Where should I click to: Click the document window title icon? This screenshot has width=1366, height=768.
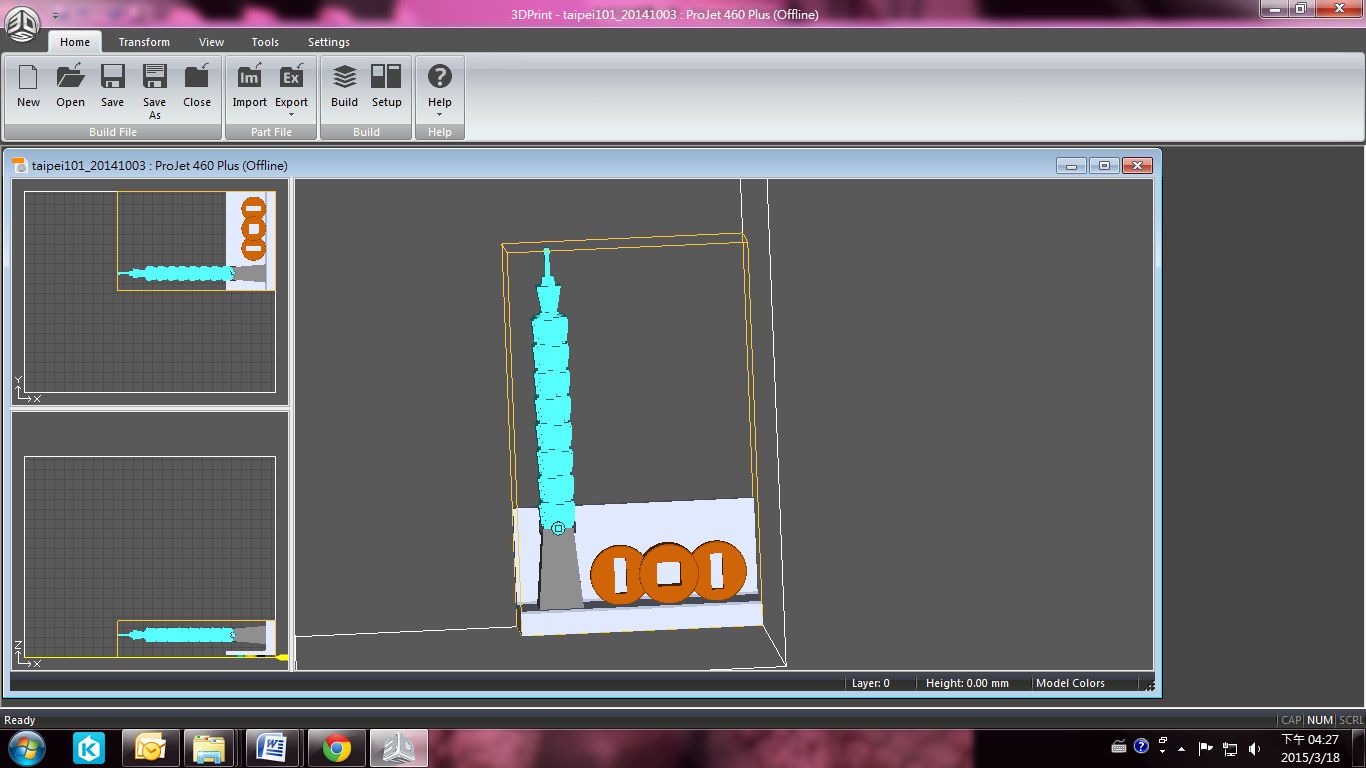coord(19,165)
